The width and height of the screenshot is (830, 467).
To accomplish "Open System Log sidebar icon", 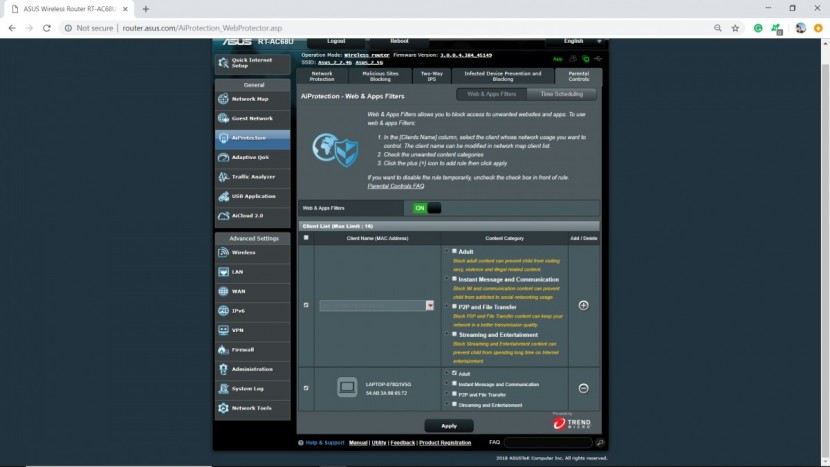I will pos(223,389).
